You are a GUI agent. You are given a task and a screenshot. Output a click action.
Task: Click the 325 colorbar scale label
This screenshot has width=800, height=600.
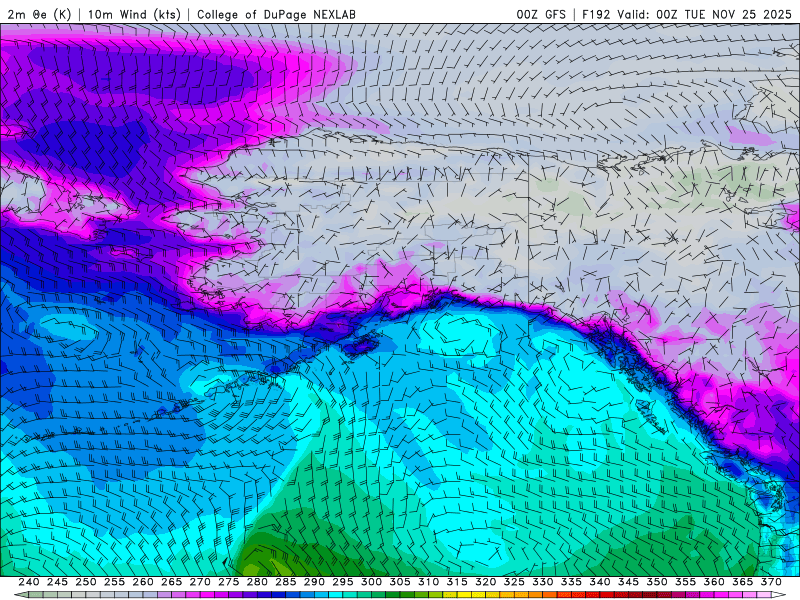[x=514, y=582]
